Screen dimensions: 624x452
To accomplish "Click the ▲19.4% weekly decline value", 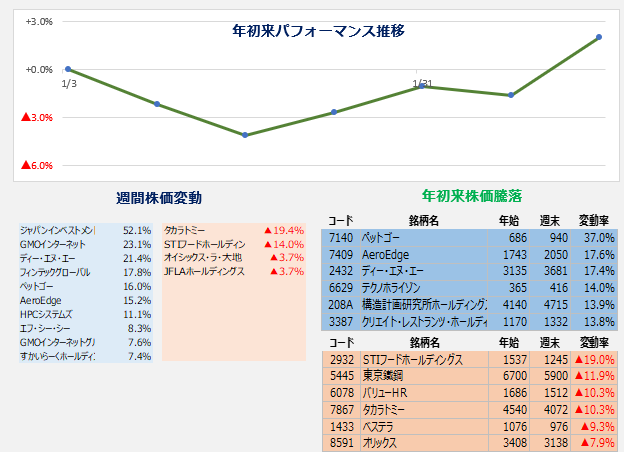I will [x=284, y=230].
